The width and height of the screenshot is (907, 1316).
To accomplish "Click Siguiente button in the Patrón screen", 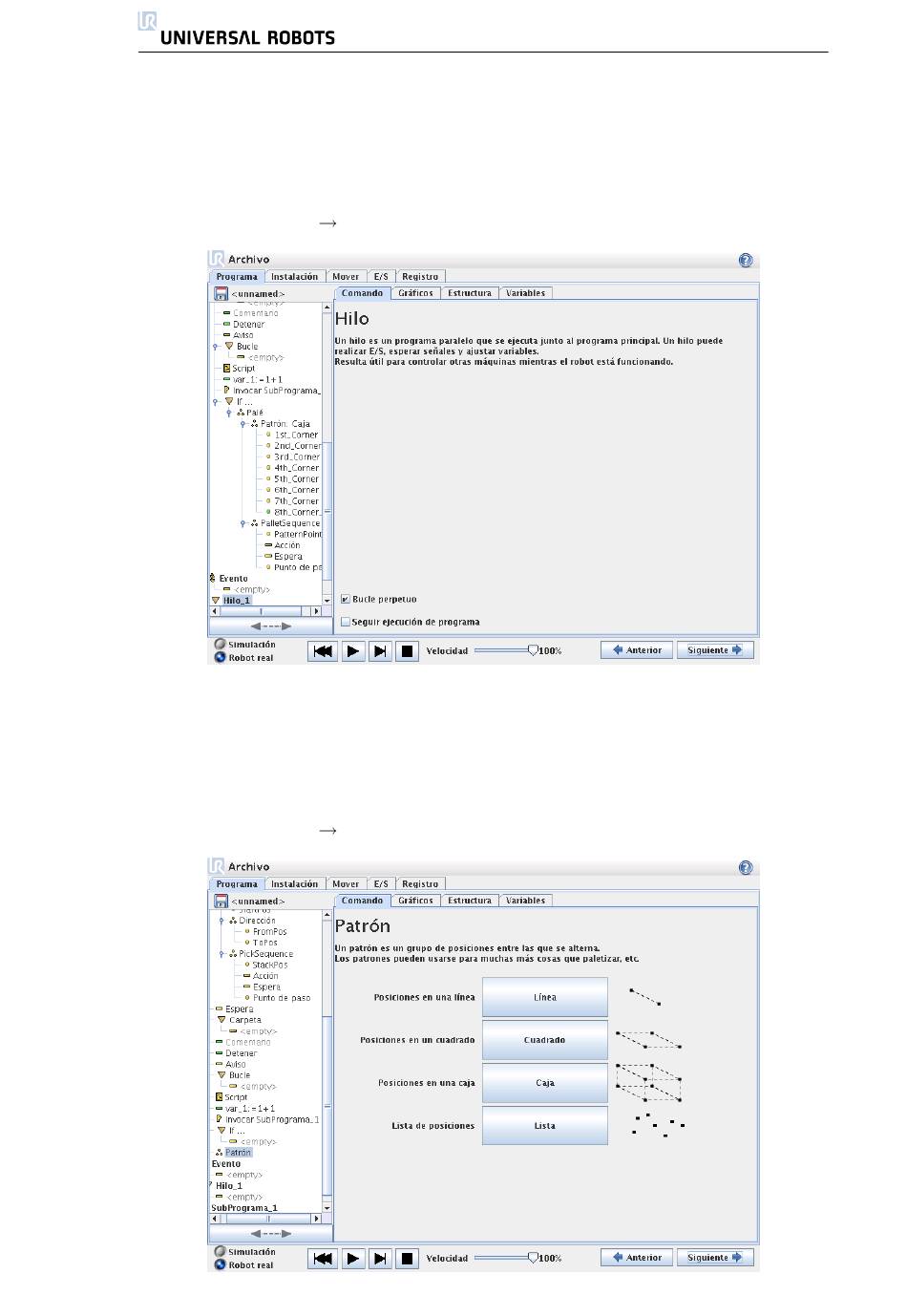I will tap(715, 1258).
